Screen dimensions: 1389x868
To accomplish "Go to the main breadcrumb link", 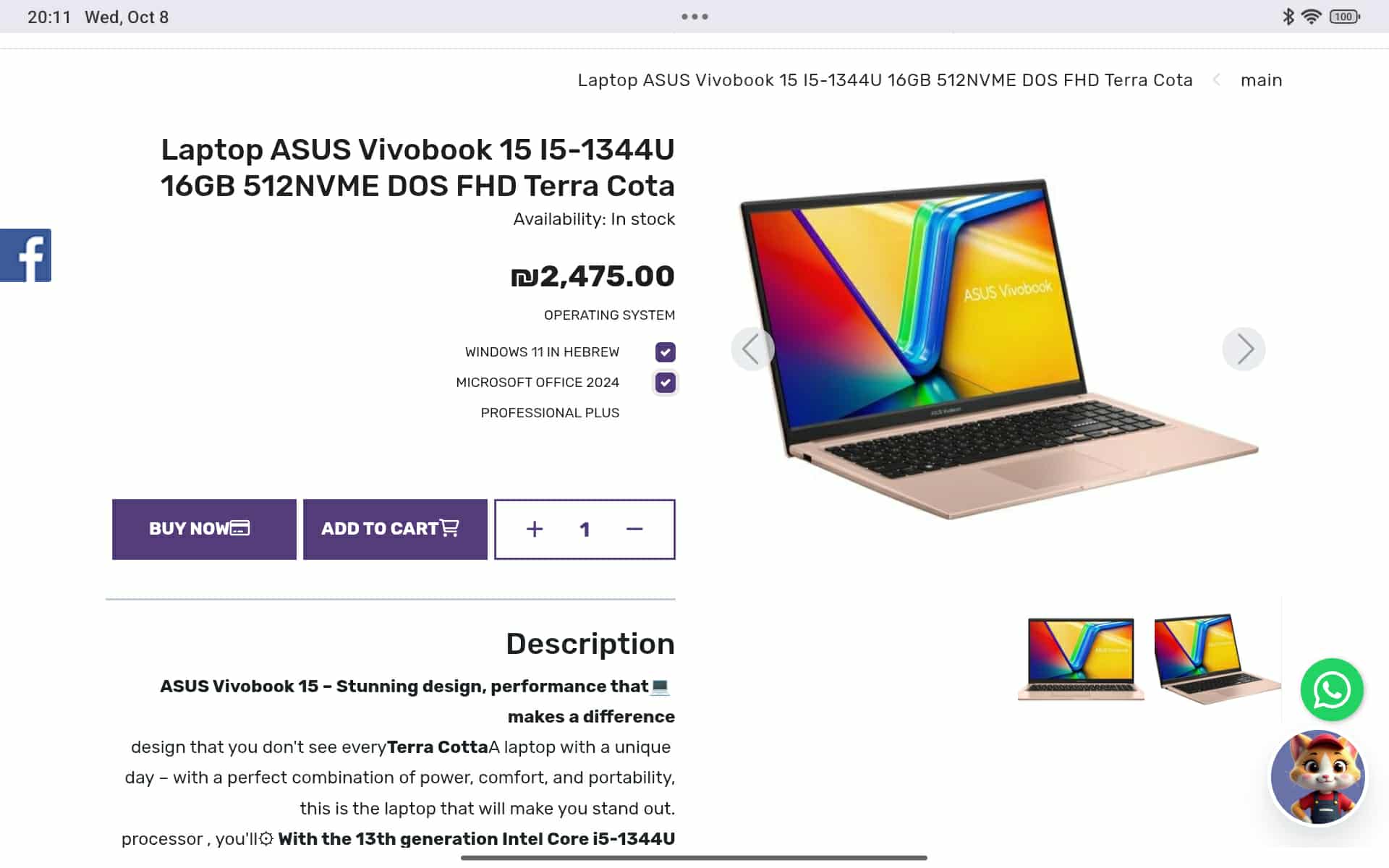I will (x=1261, y=80).
